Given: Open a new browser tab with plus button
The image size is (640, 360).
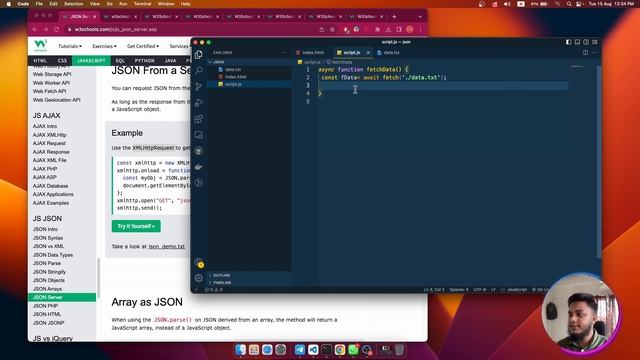Looking at the screenshot, I should click(394, 17).
